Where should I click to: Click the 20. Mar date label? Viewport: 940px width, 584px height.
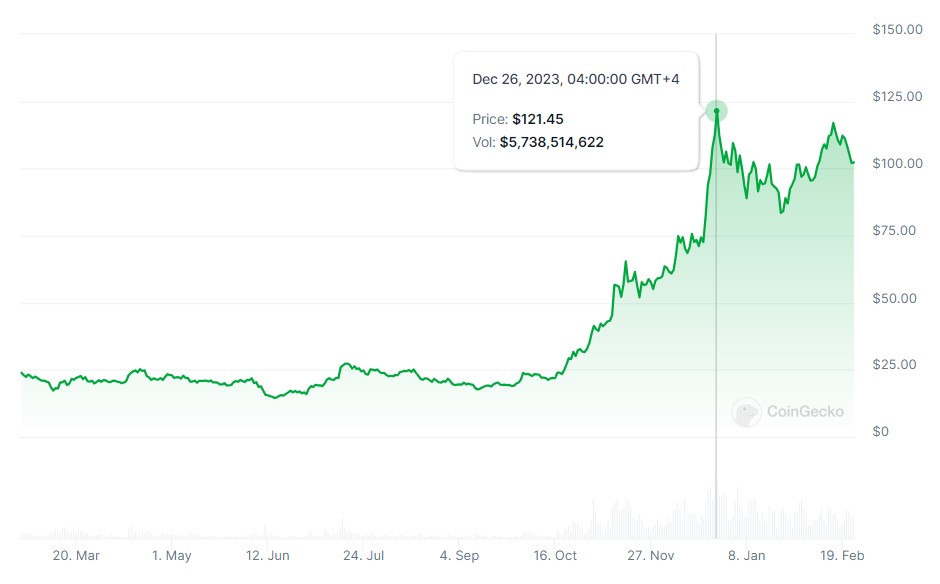(76, 556)
